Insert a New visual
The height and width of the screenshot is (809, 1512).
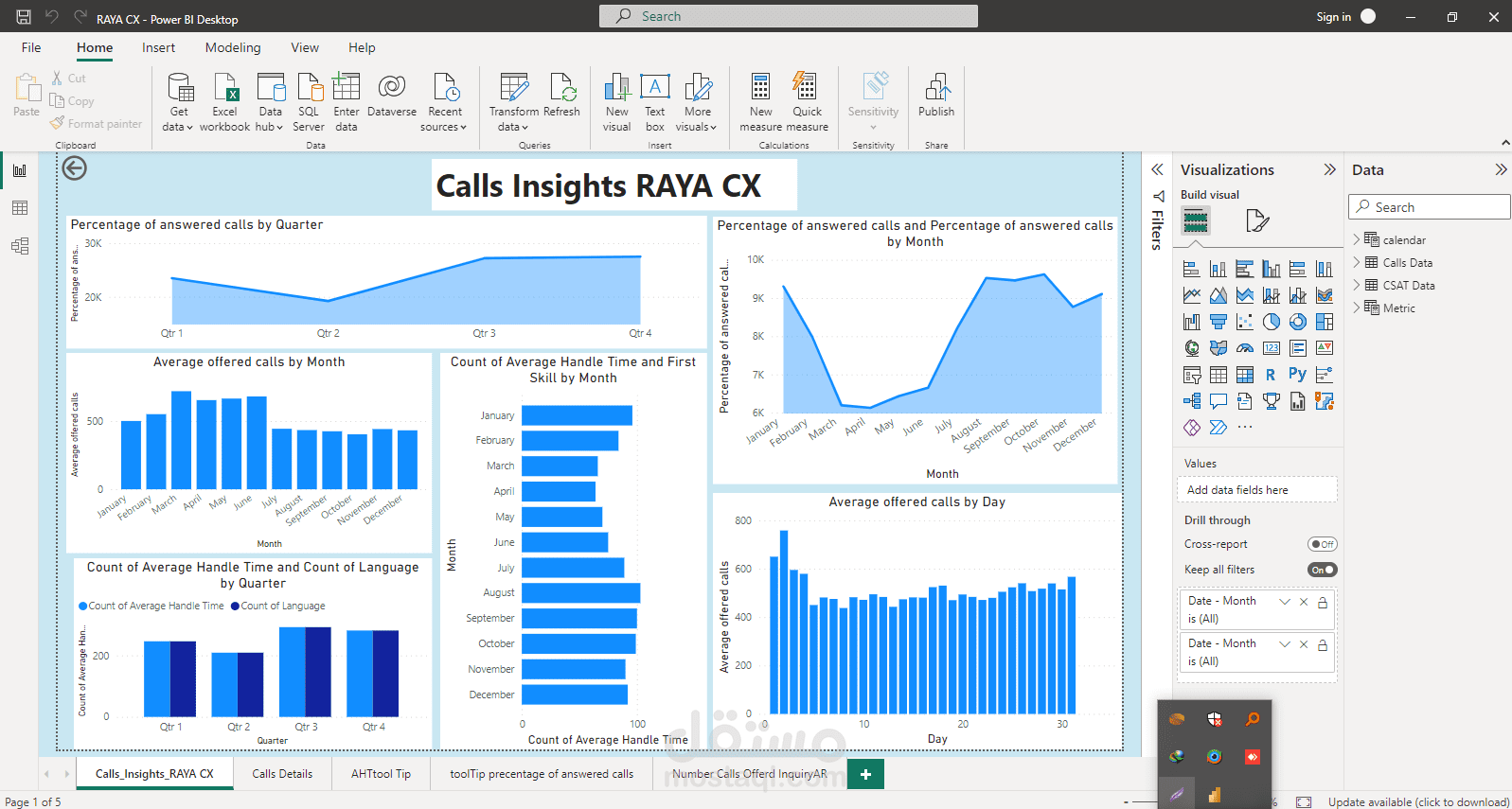tap(616, 102)
